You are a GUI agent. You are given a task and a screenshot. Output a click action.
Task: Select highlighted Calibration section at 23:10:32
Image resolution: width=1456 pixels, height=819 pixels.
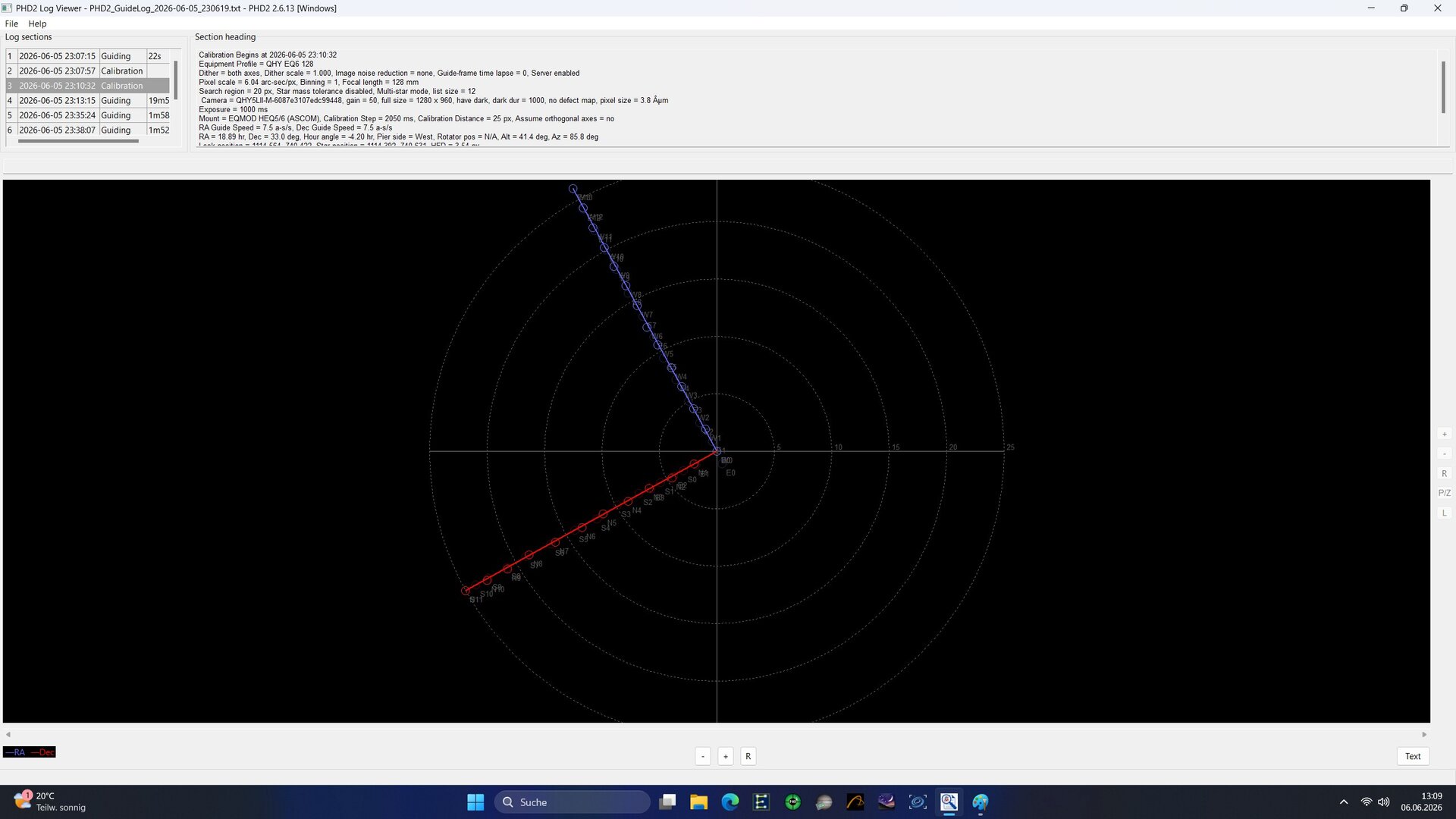pos(87,86)
